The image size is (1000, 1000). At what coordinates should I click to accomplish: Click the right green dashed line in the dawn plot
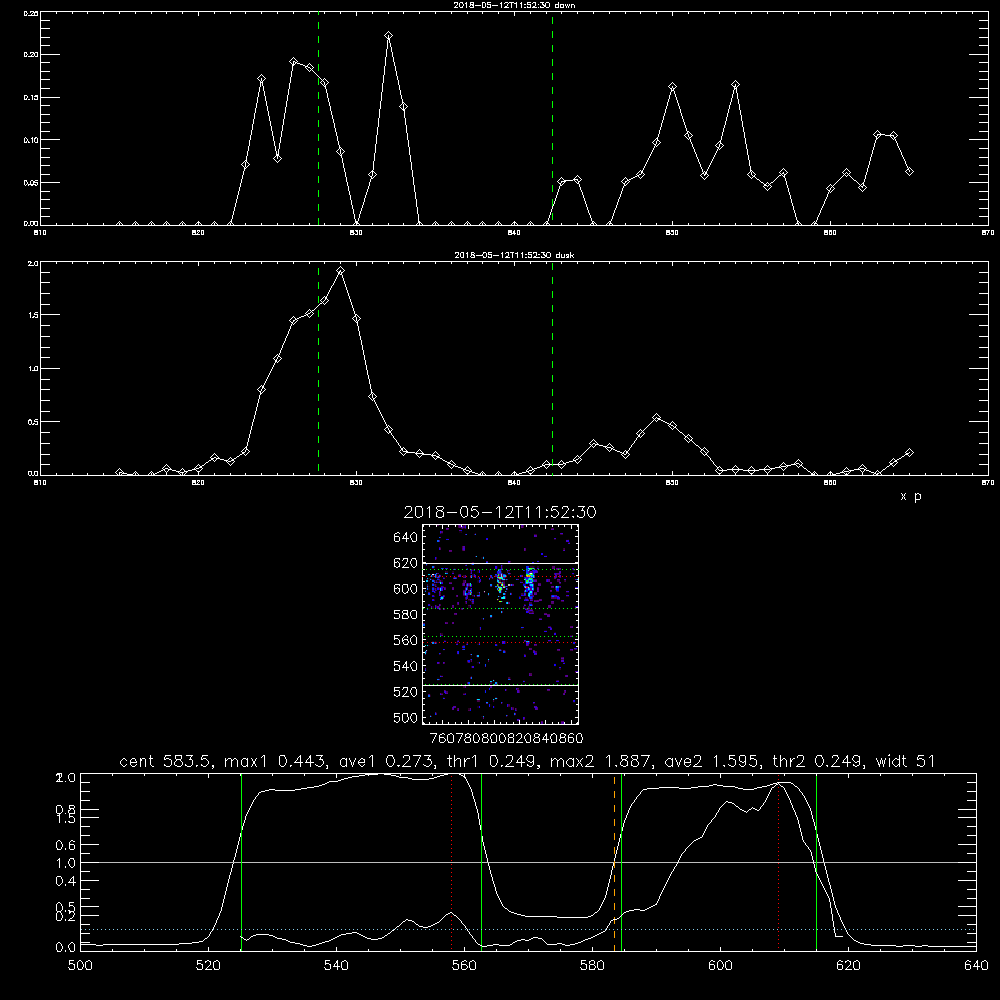point(552,118)
